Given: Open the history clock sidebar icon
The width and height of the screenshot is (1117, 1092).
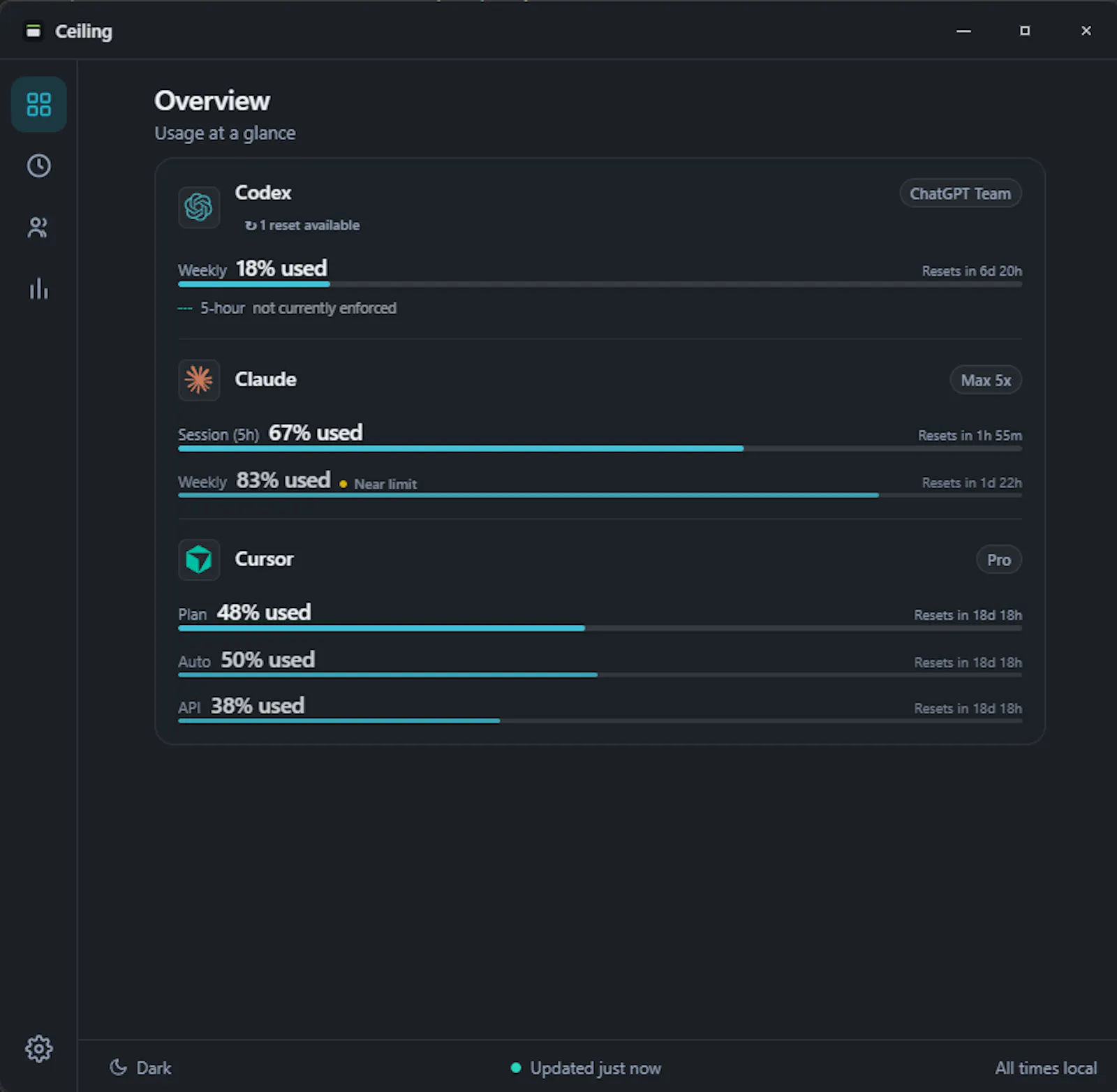Looking at the screenshot, I should click(39, 165).
